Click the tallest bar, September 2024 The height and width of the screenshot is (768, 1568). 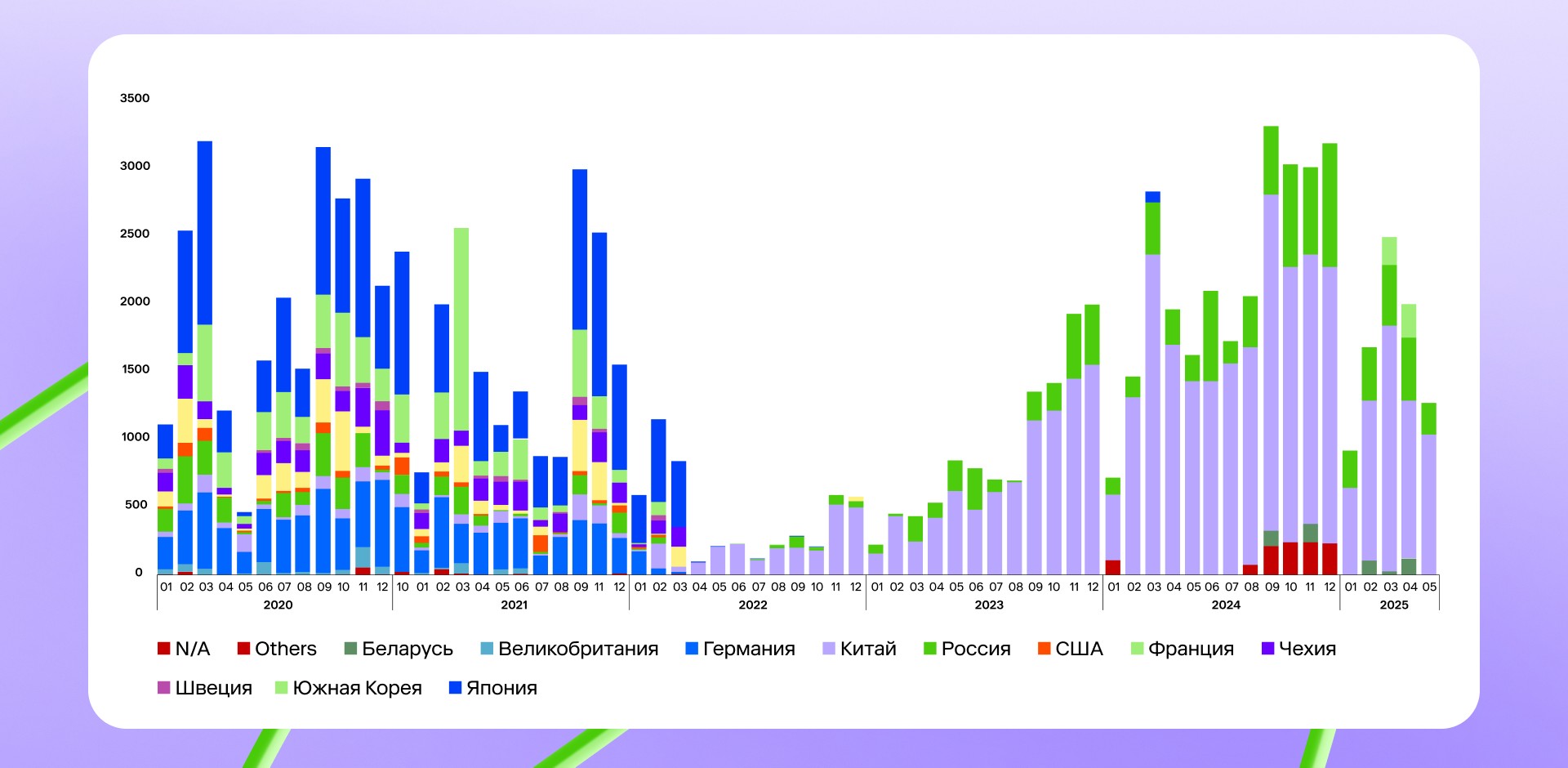point(1271,368)
